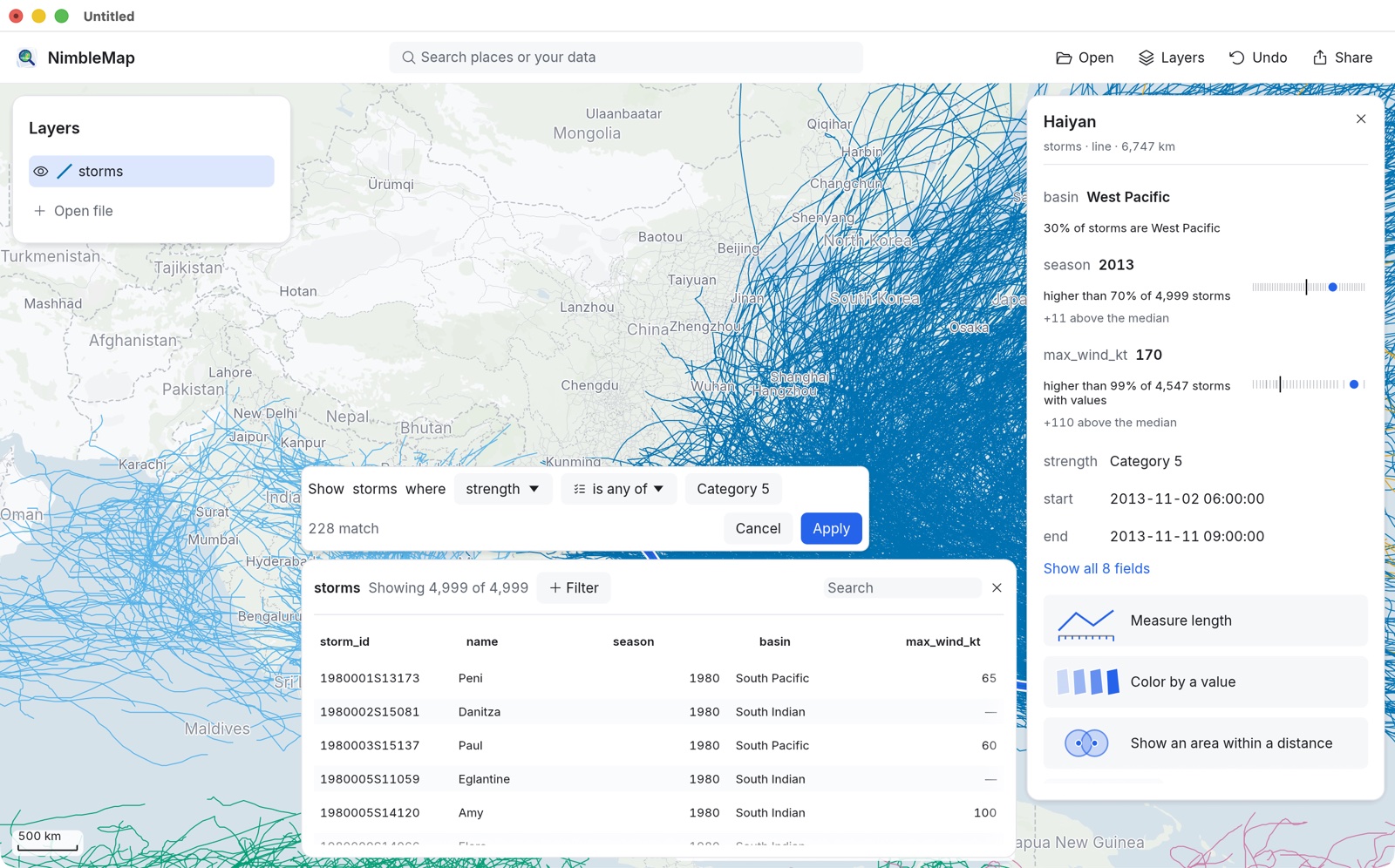Click the Share toolbar label

(x=1353, y=58)
